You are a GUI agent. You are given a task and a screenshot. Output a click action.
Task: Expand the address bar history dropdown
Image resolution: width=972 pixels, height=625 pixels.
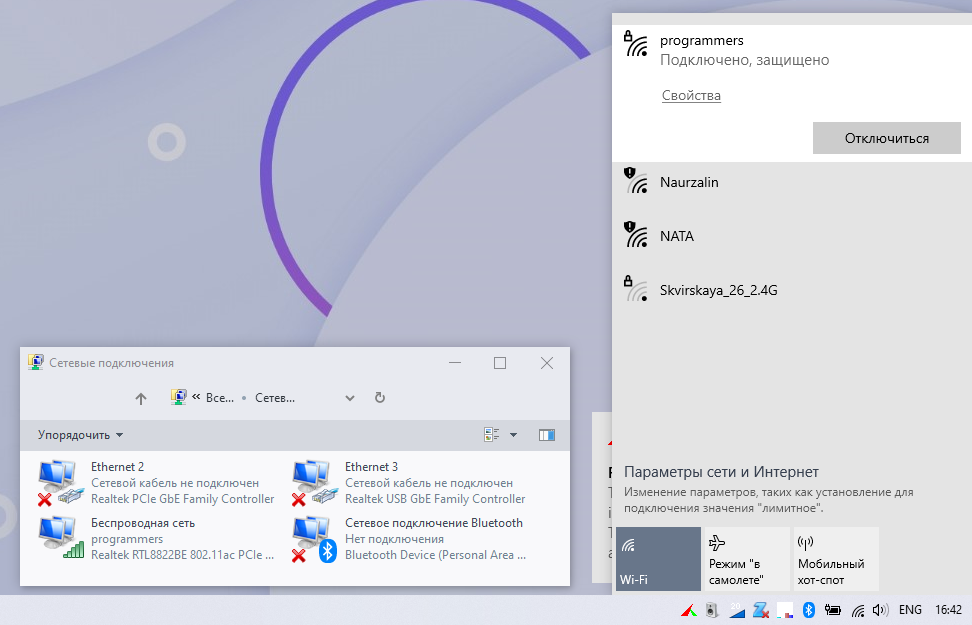point(350,398)
